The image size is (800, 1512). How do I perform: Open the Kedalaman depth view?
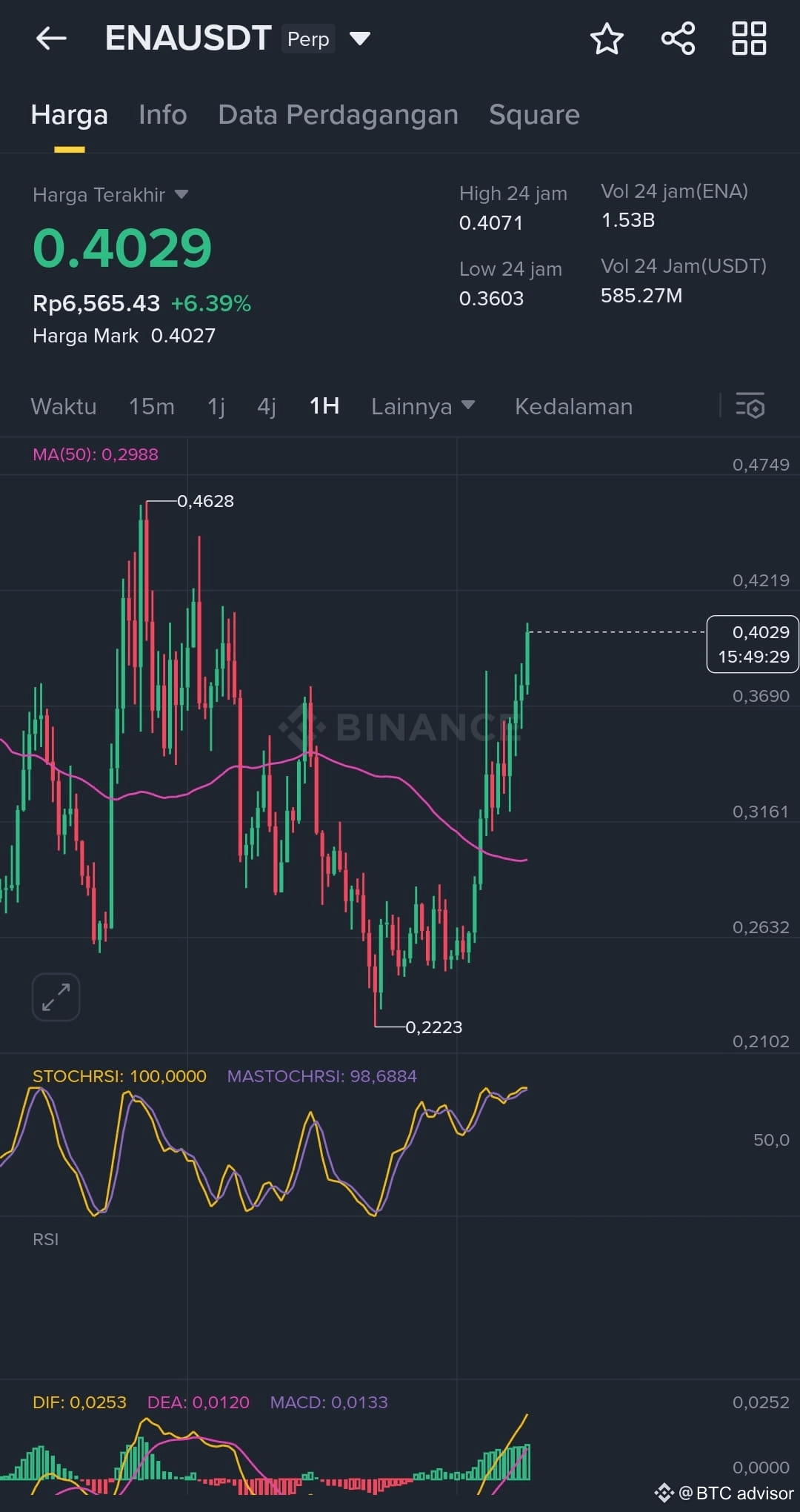(x=574, y=406)
